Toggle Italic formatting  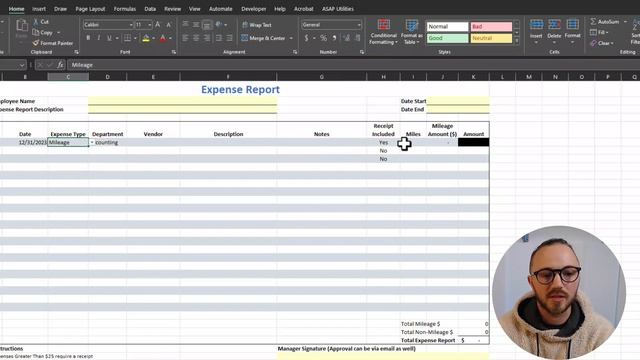click(98, 38)
